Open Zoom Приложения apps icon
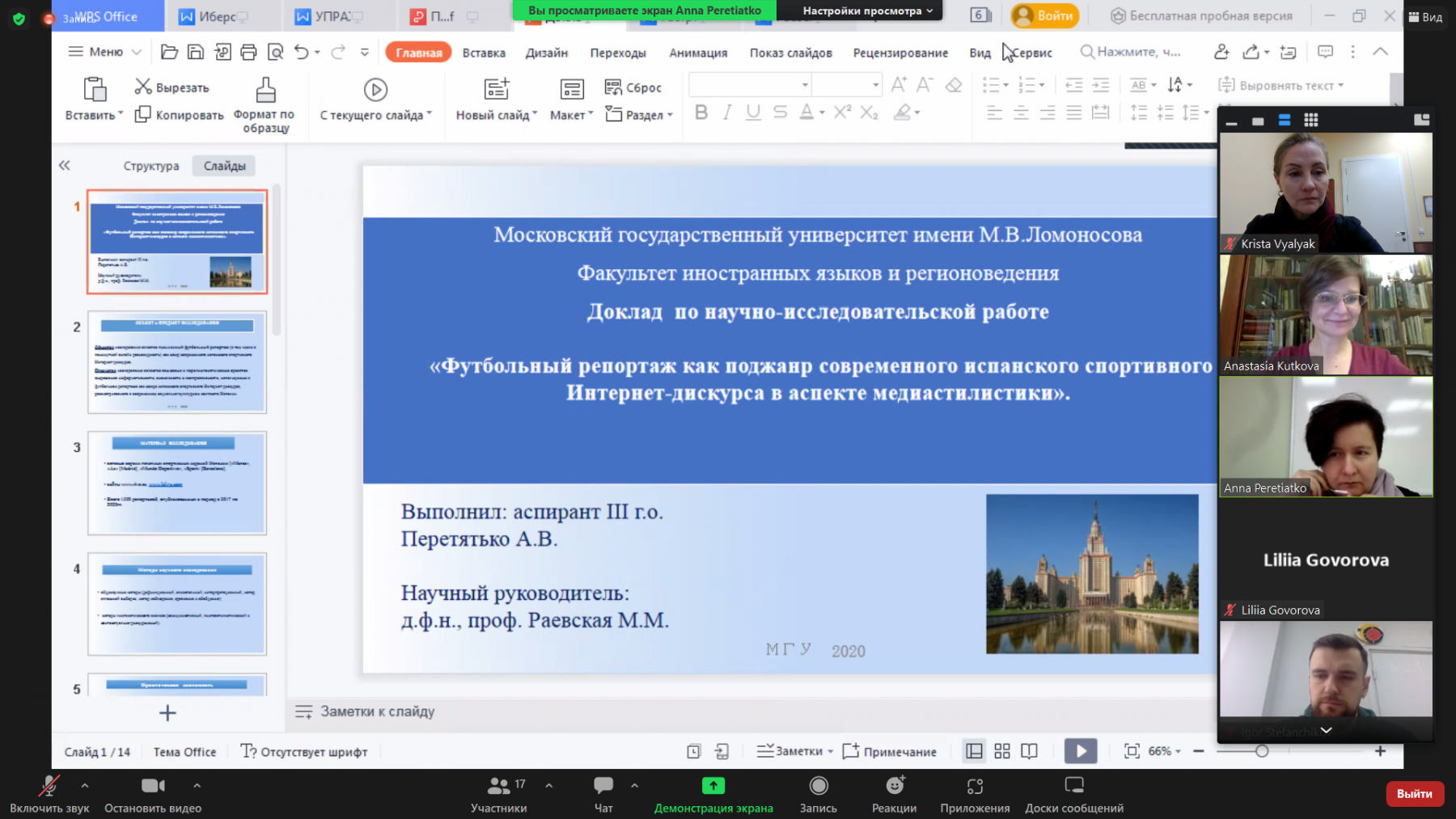1456x819 pixels. (975, 786)
